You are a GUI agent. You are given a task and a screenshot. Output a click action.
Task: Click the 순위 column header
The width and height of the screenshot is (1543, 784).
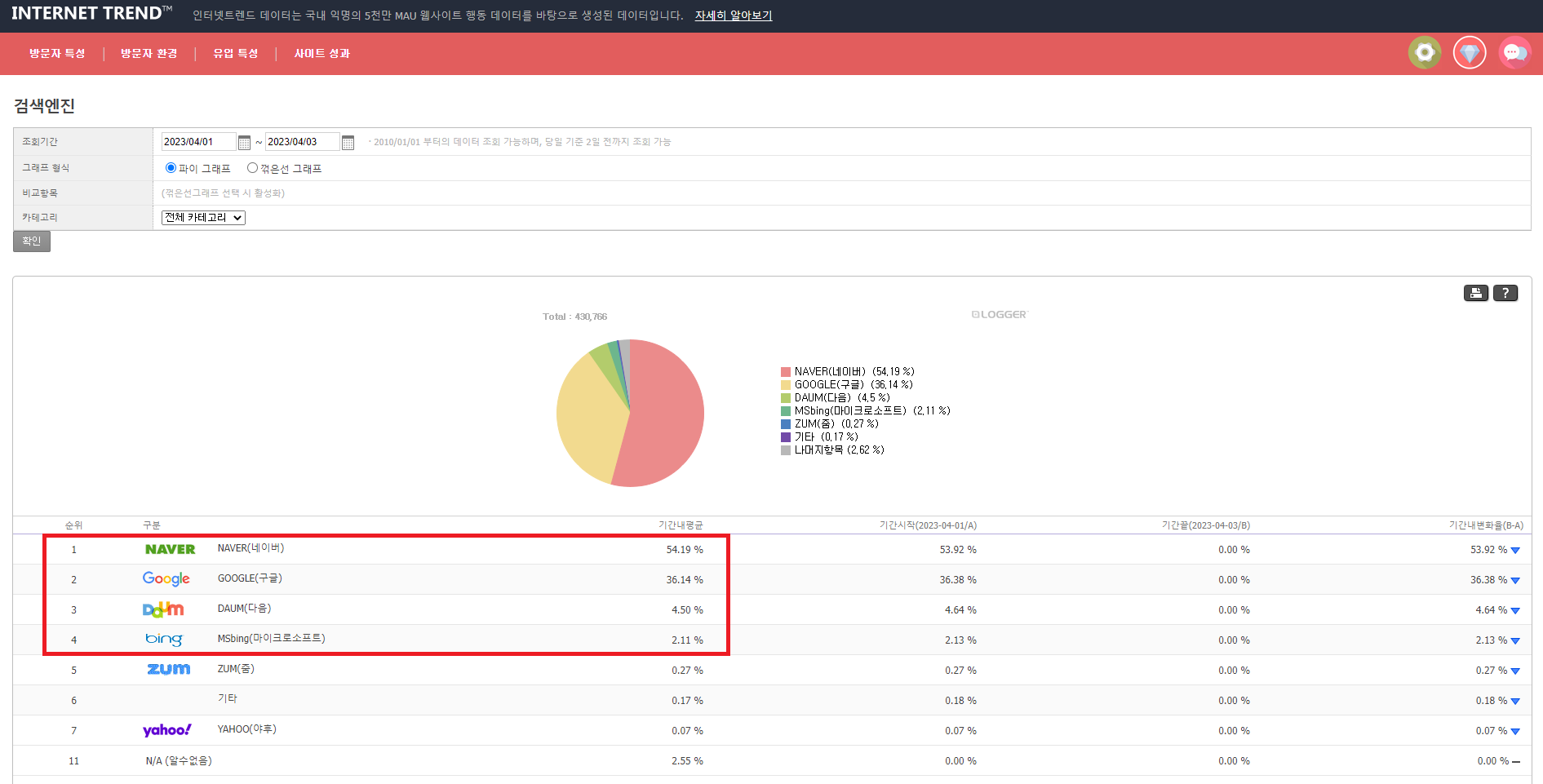pos(73,525)
